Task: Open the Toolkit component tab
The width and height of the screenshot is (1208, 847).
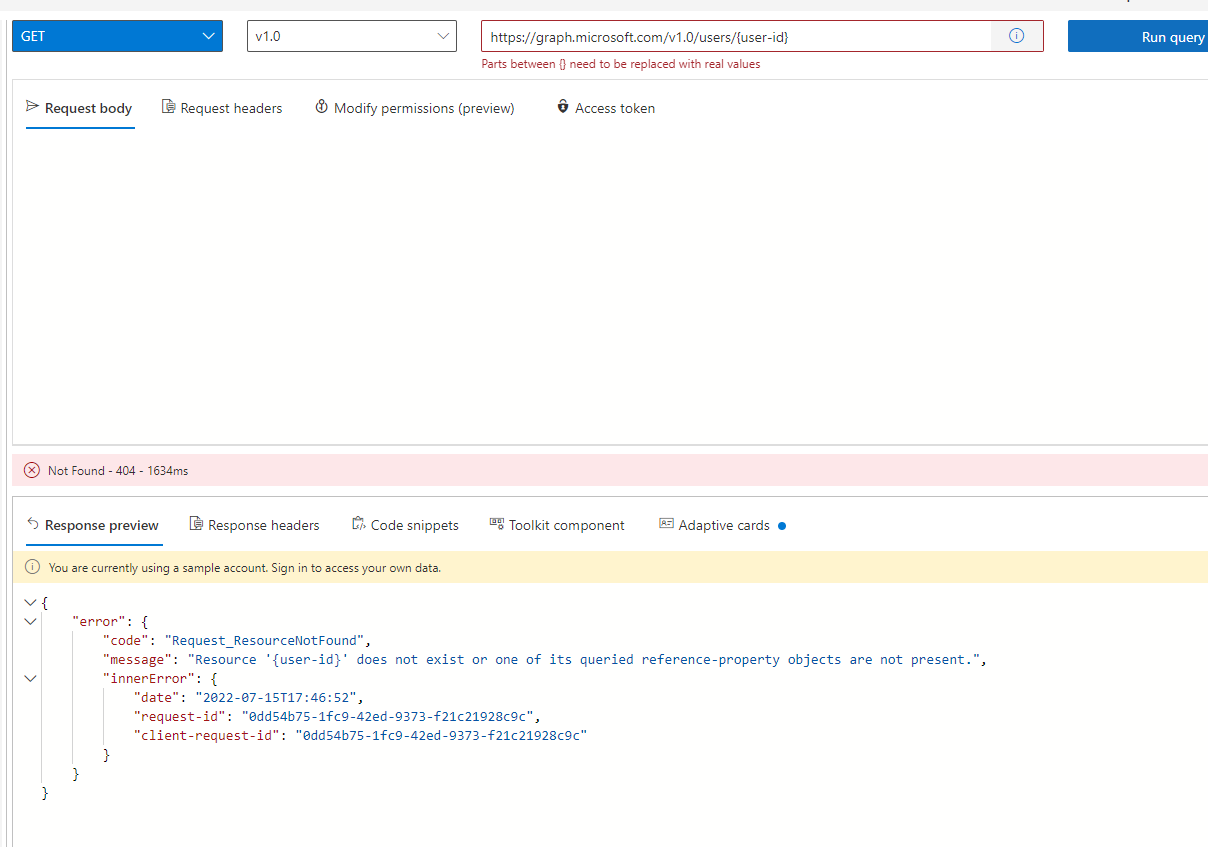Action: coord(557,525)
